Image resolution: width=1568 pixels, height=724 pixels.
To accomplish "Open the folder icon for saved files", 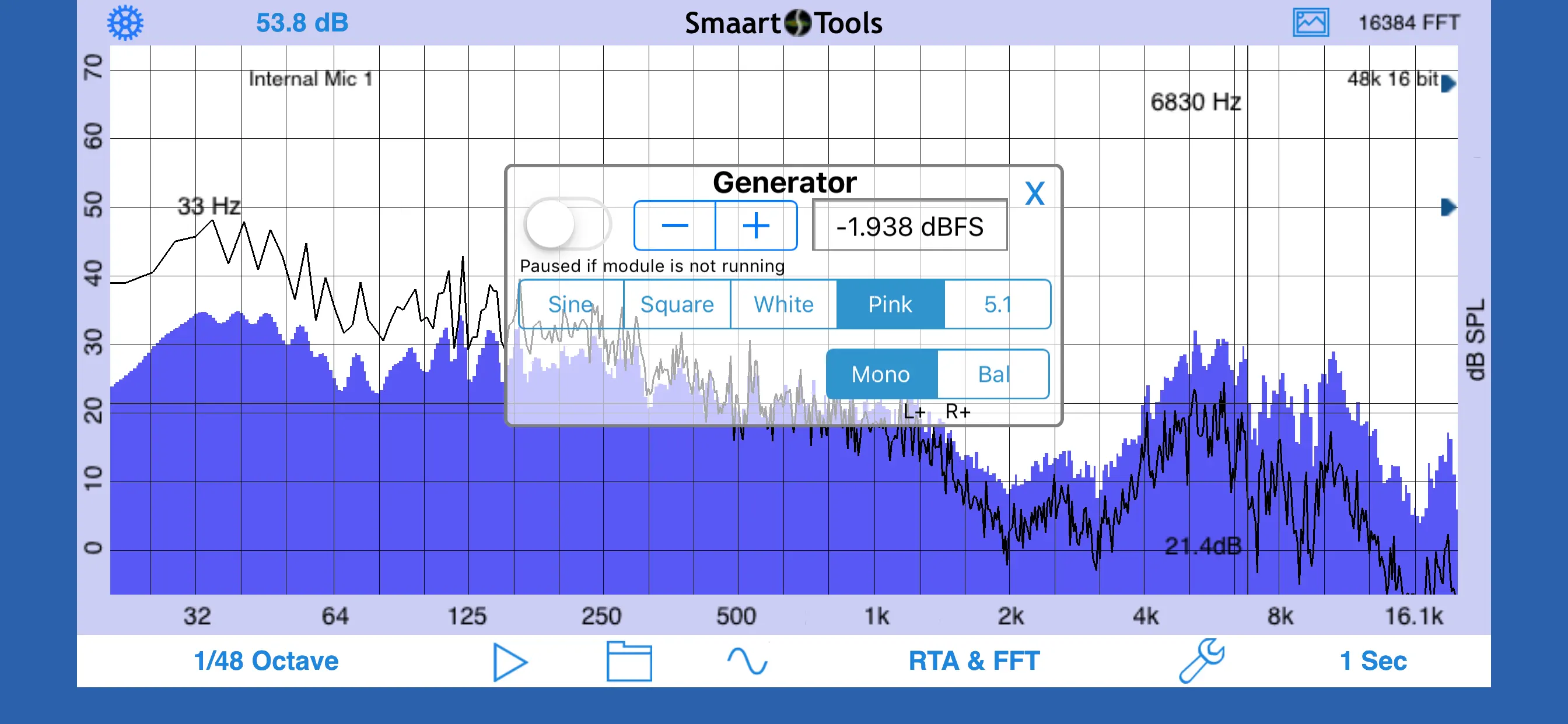I will (629, 661).
